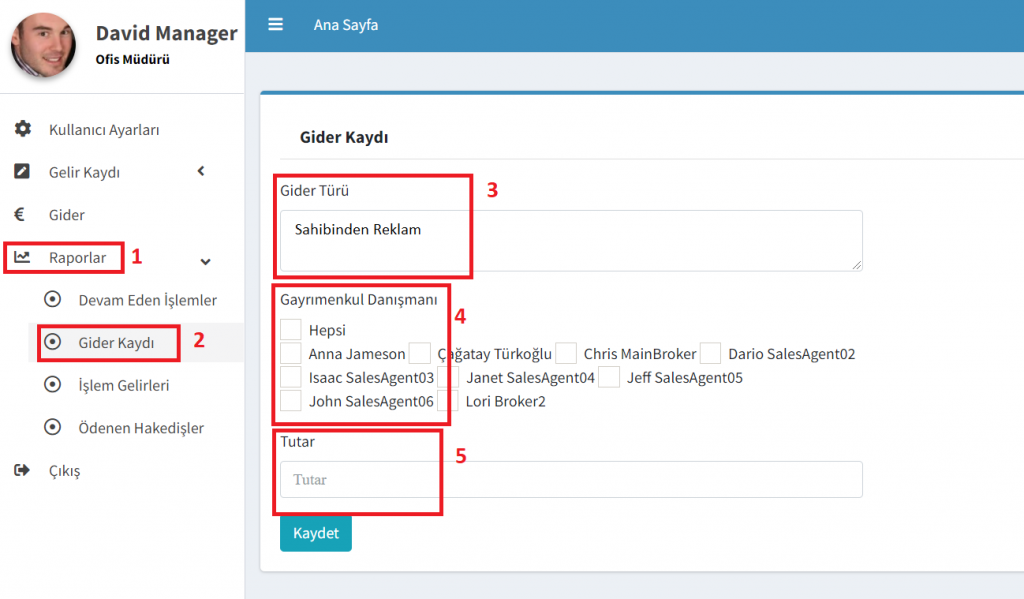This screenshot has width=1024, height=599.
Task: Tick the Anna Jameson checkbox
Action: (291, 353)
